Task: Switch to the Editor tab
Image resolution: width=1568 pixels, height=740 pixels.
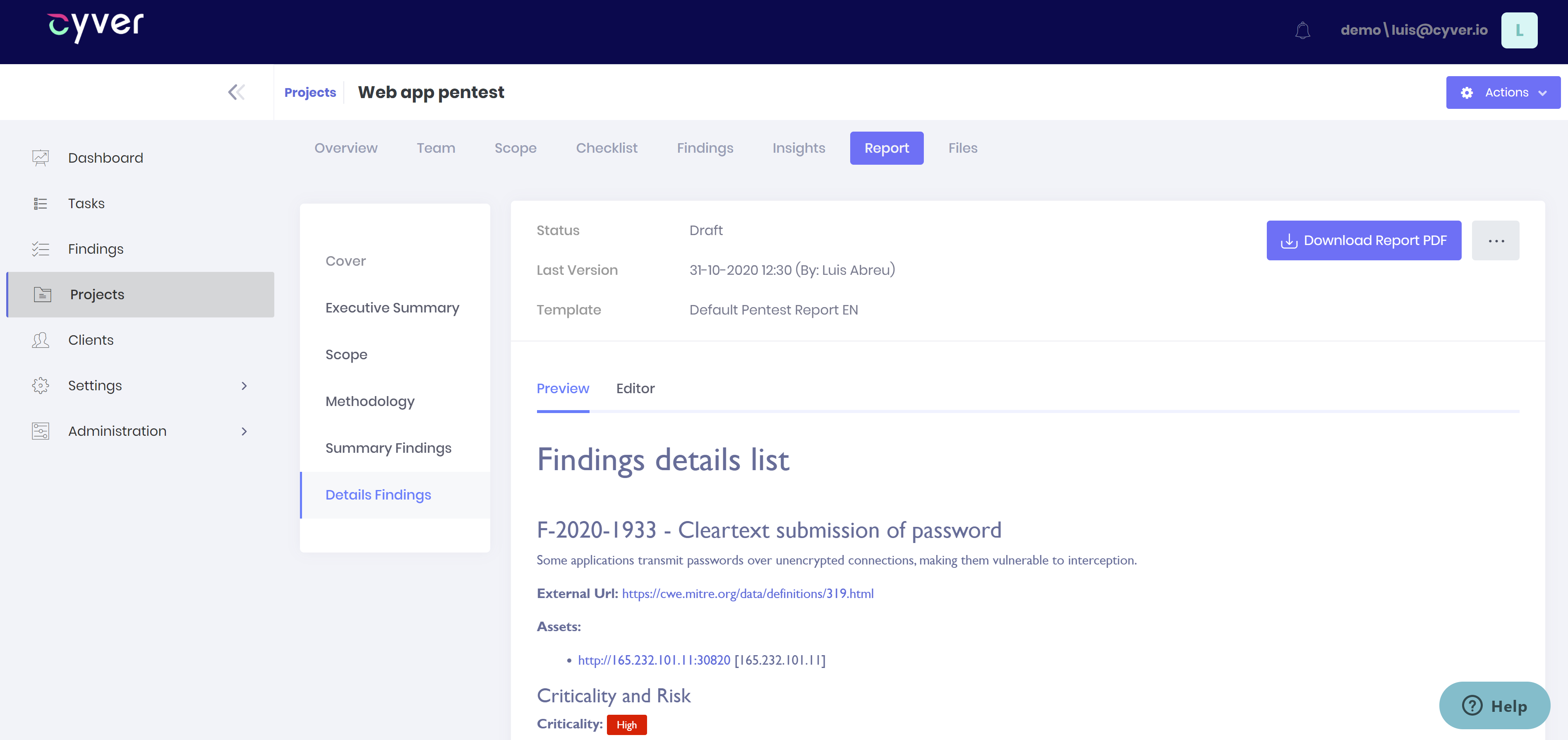Action: click(x=635, y=388)
